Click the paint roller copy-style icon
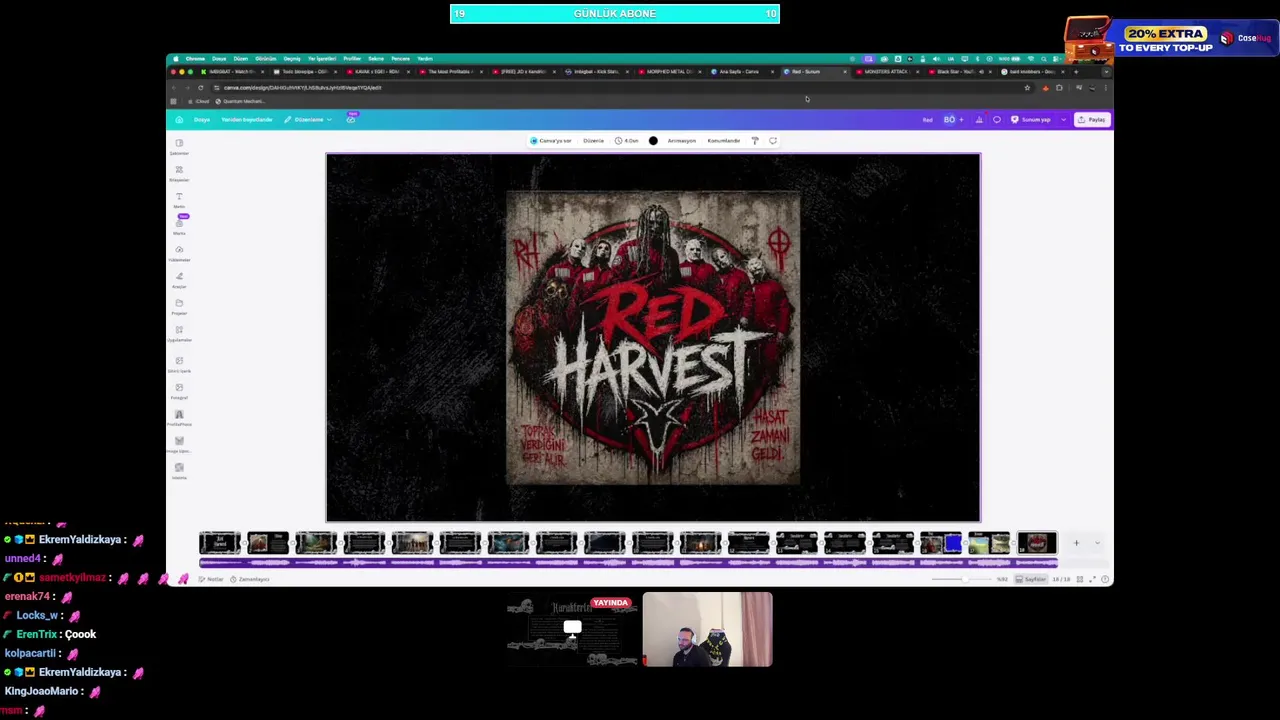1280x720 pixels. [x=755, y=141]
